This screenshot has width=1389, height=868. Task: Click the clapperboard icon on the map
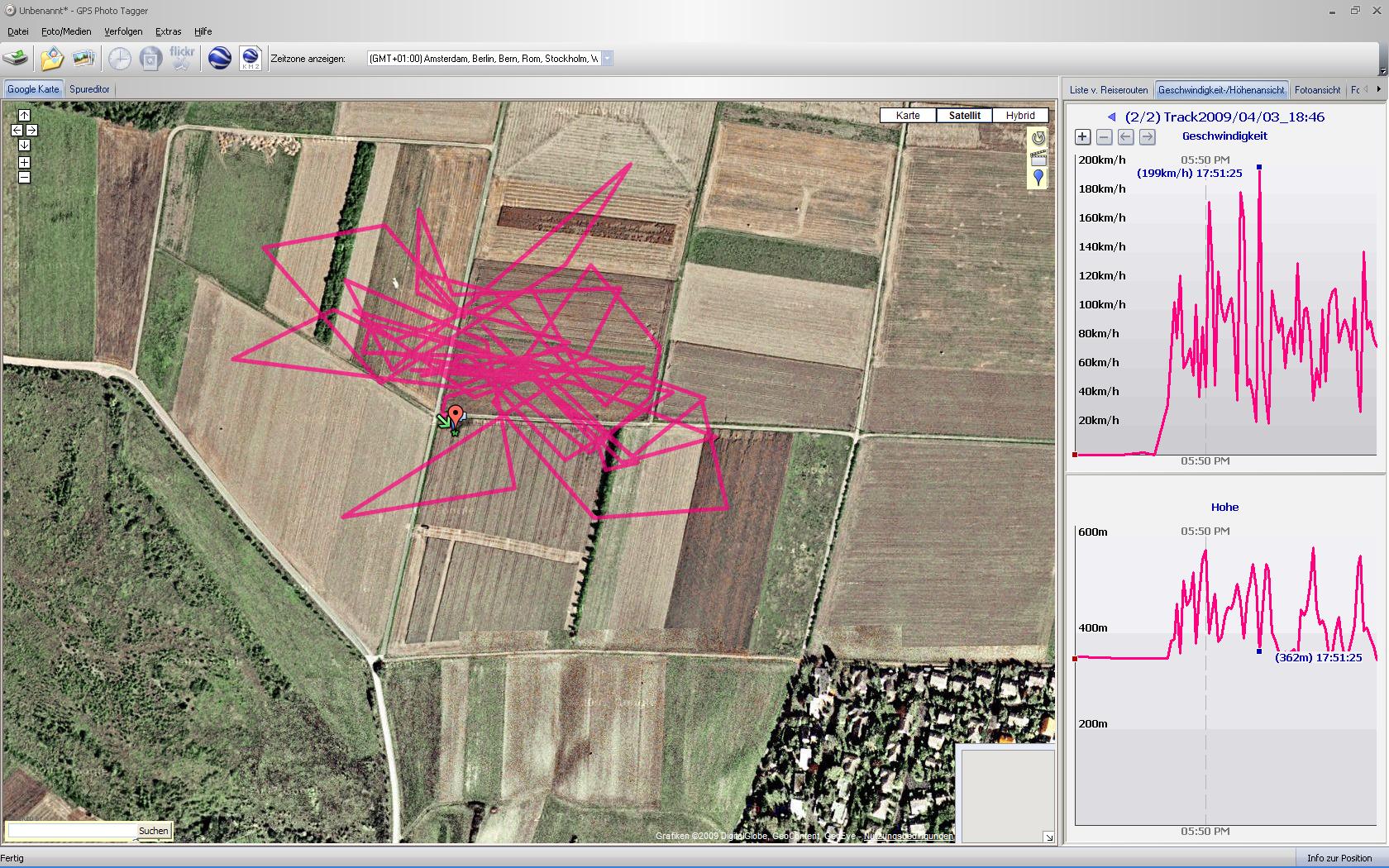click(x=1038, y=158)
